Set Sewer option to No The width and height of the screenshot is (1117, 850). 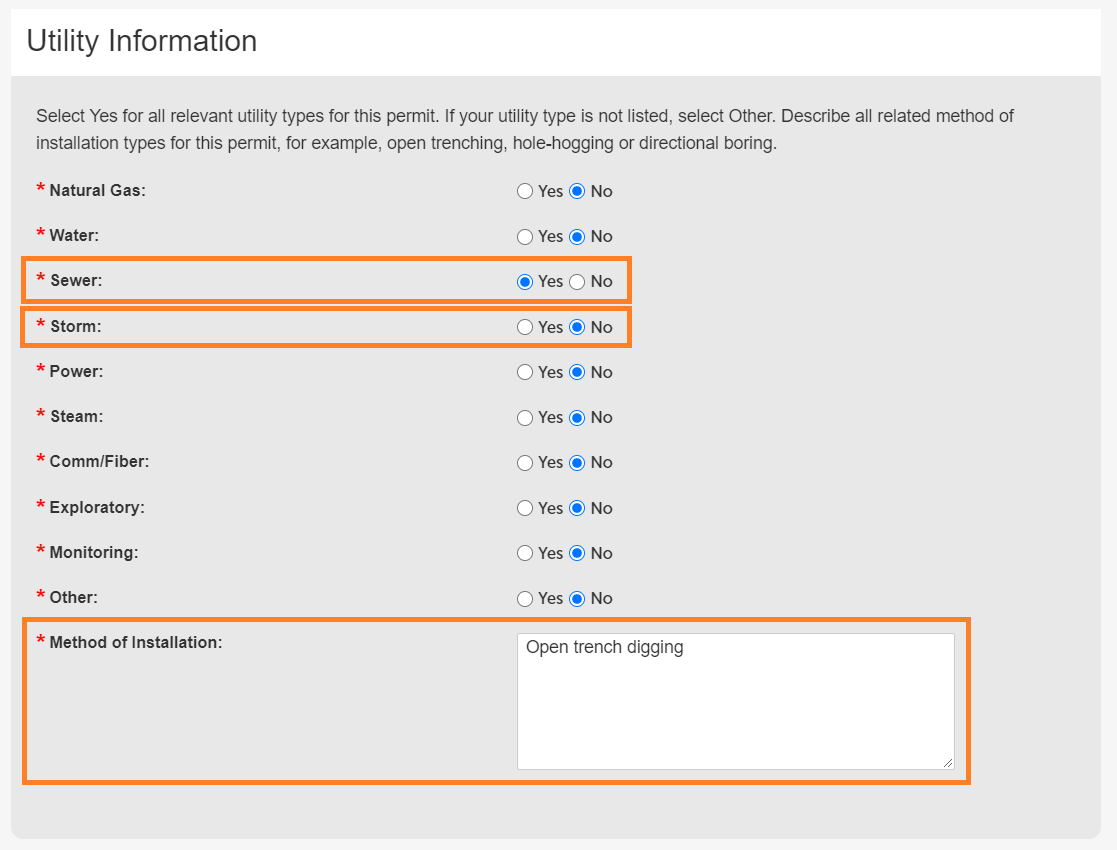pyautogui.click(x=577, y=282)
